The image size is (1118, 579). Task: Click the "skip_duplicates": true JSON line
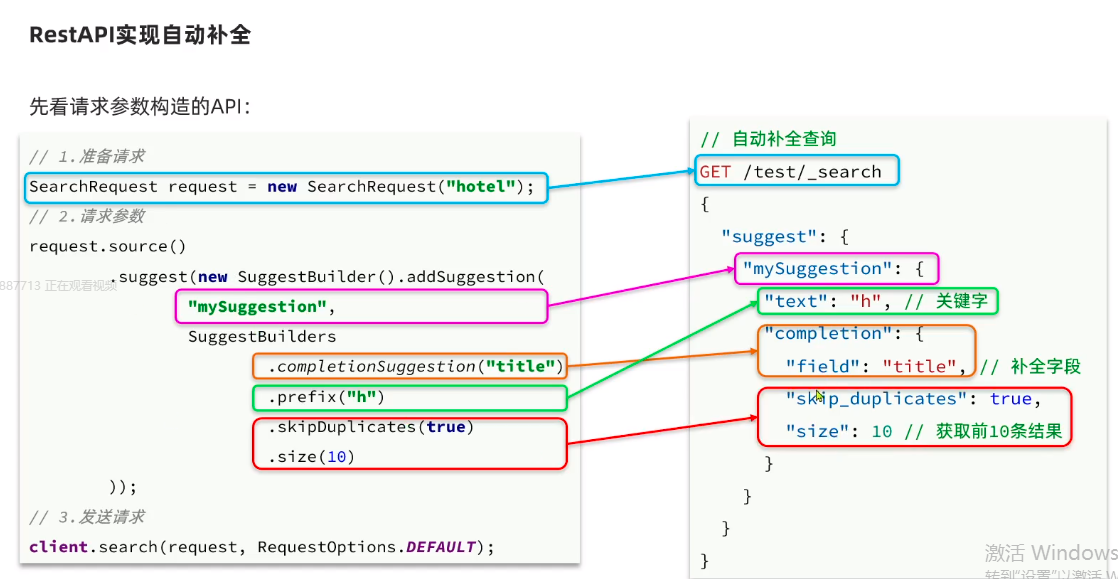pyautogui.click(x=913, y=399)
